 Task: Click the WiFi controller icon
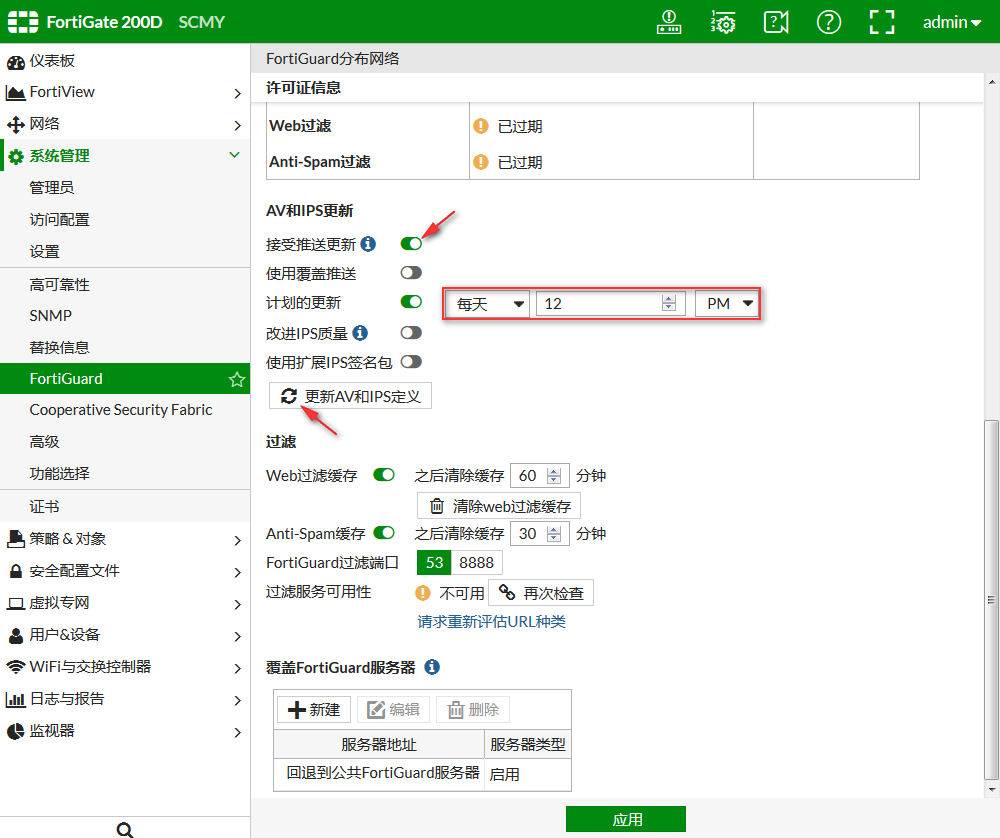point(16,667)
